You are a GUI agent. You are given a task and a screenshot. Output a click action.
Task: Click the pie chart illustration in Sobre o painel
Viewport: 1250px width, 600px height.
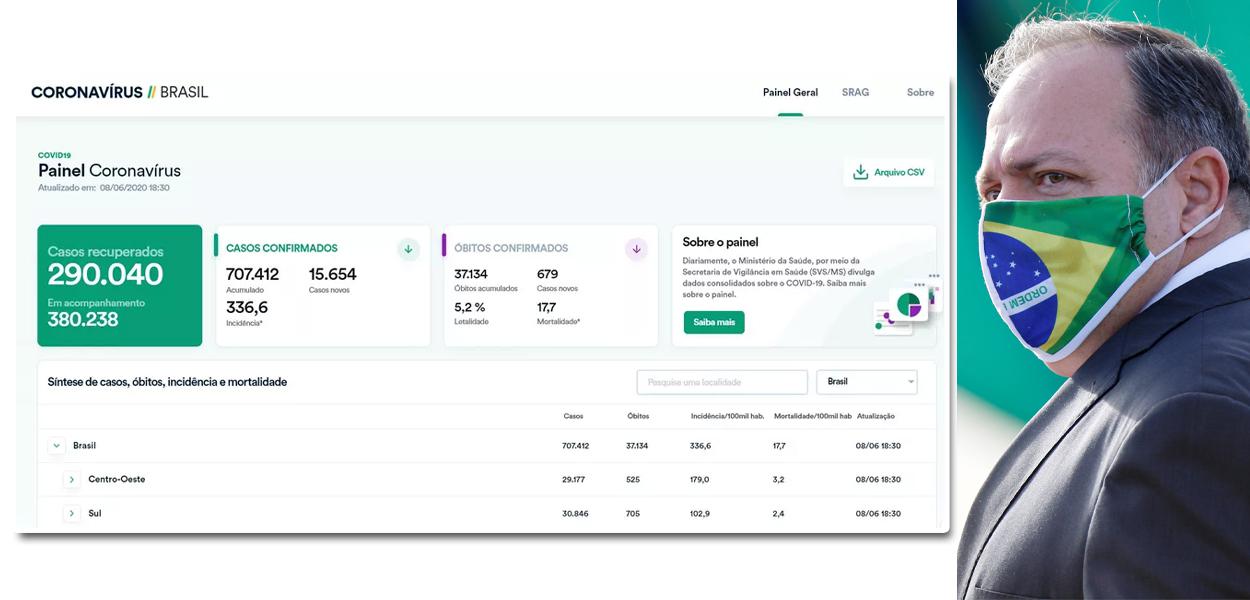coord(908,306)
